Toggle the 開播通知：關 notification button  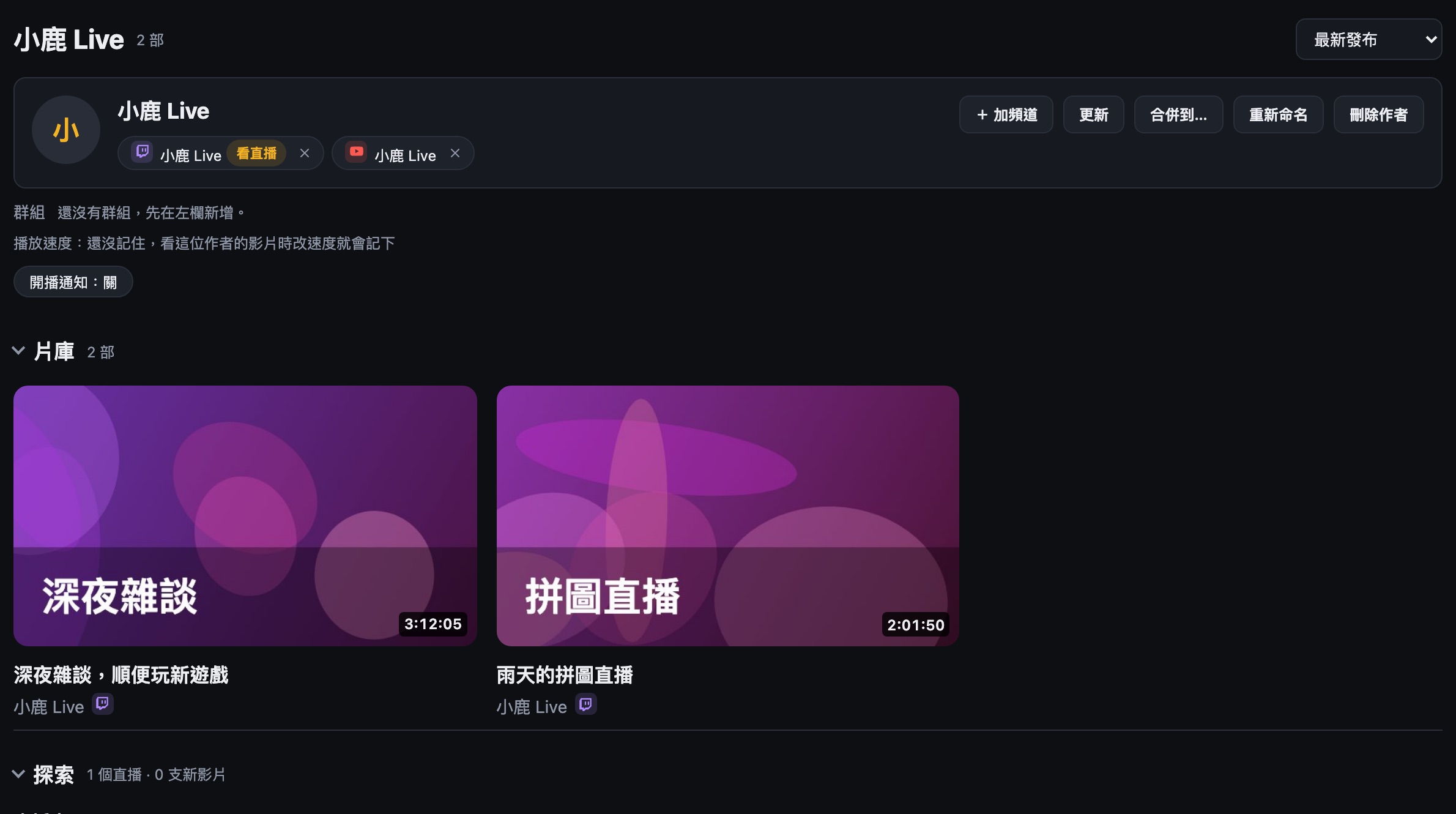click(73, 282)
